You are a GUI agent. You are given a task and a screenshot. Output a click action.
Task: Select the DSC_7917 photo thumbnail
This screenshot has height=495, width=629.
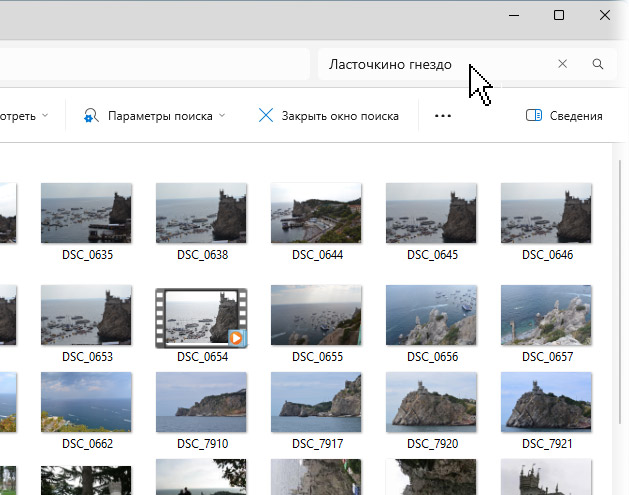pos(316,402)
